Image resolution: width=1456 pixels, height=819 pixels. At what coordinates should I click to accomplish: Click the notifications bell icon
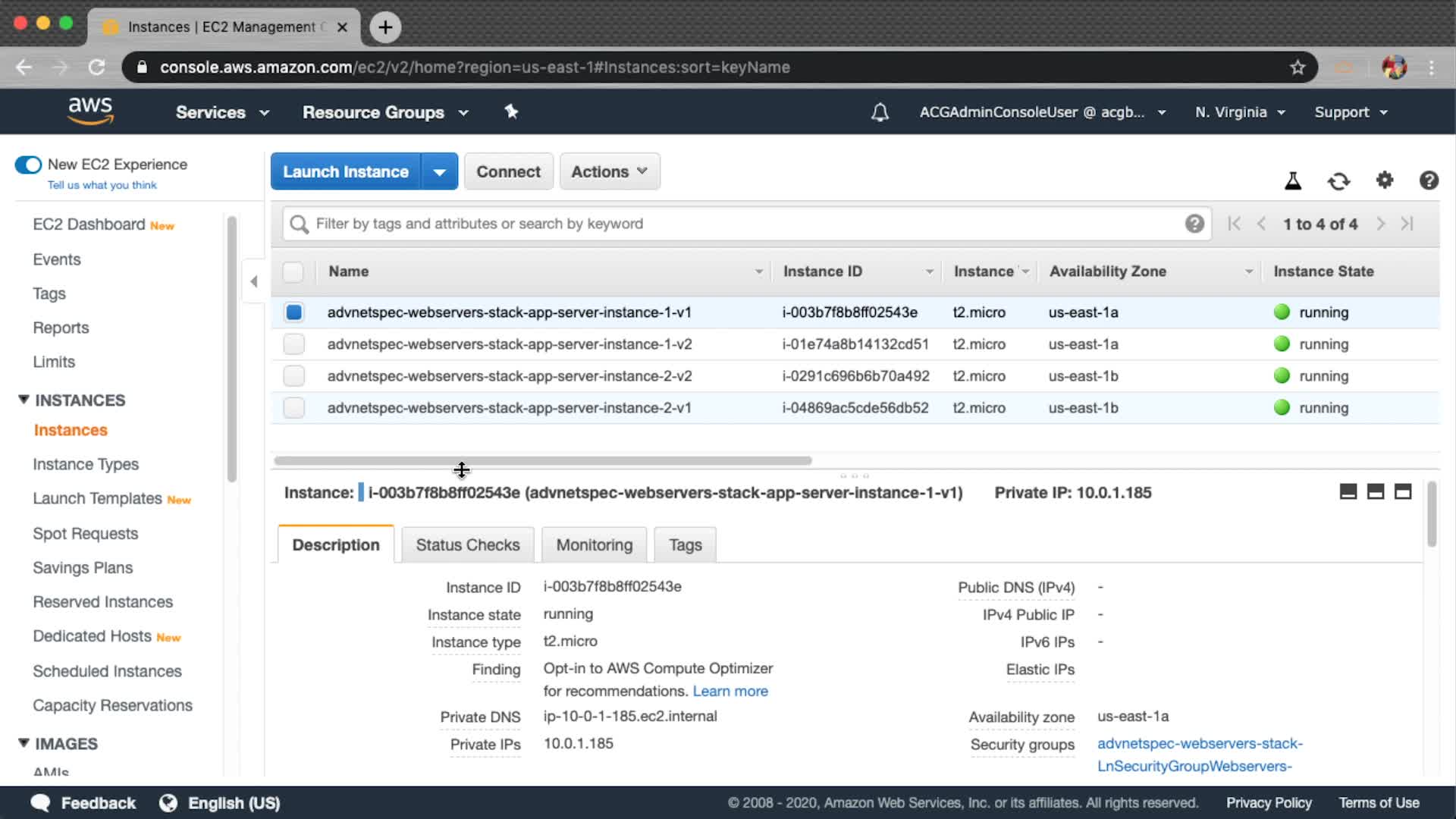(880, 112)
